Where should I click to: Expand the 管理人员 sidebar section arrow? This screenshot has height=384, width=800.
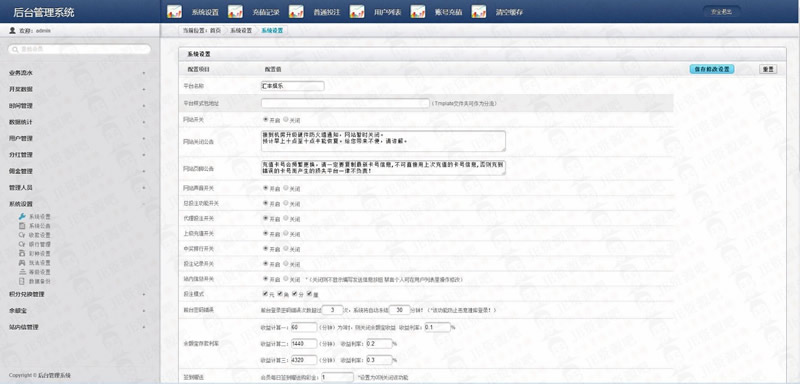click(143, 187)
